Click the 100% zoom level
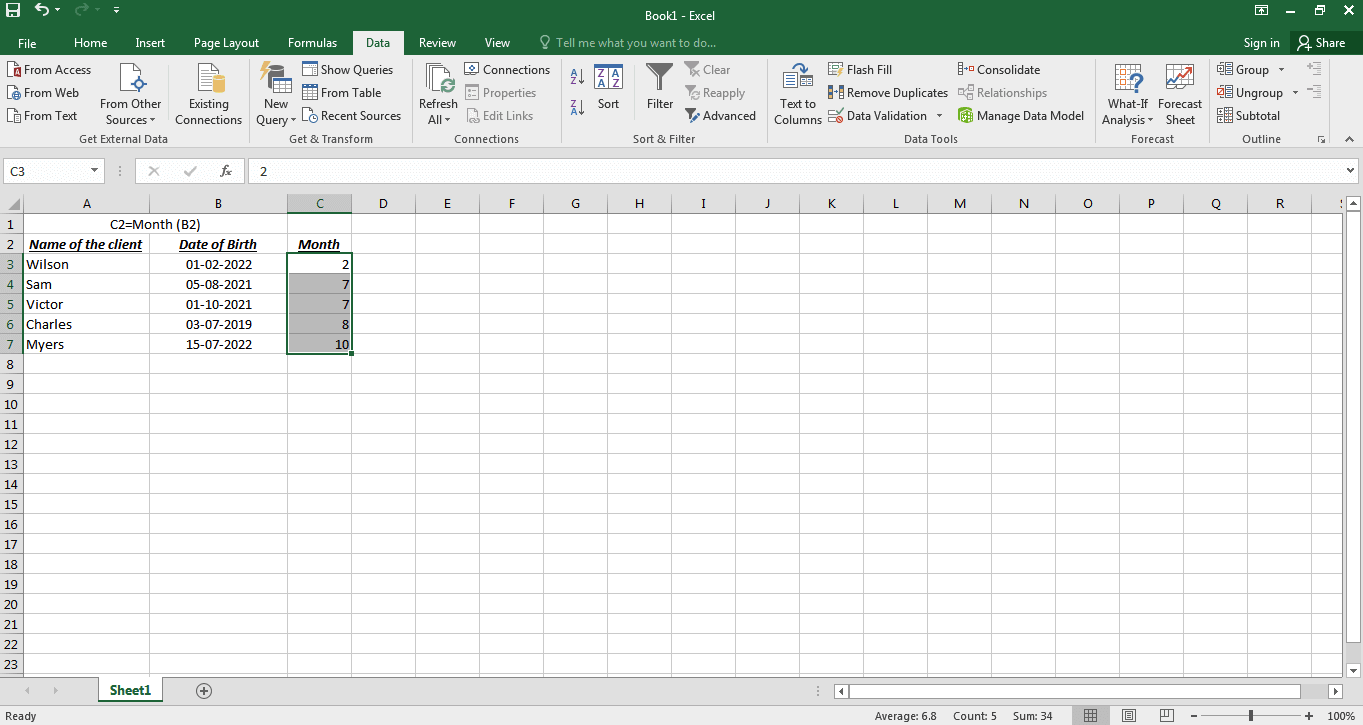Screen dimensions: 1363x725 click(1341, 716)
